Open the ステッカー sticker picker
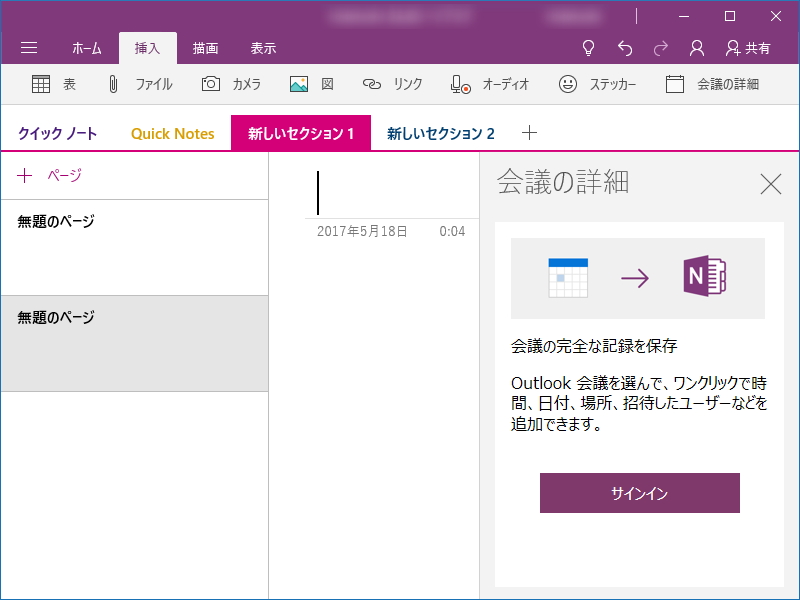The width and height of the screenshot is (800, 600). pos(597,84)
